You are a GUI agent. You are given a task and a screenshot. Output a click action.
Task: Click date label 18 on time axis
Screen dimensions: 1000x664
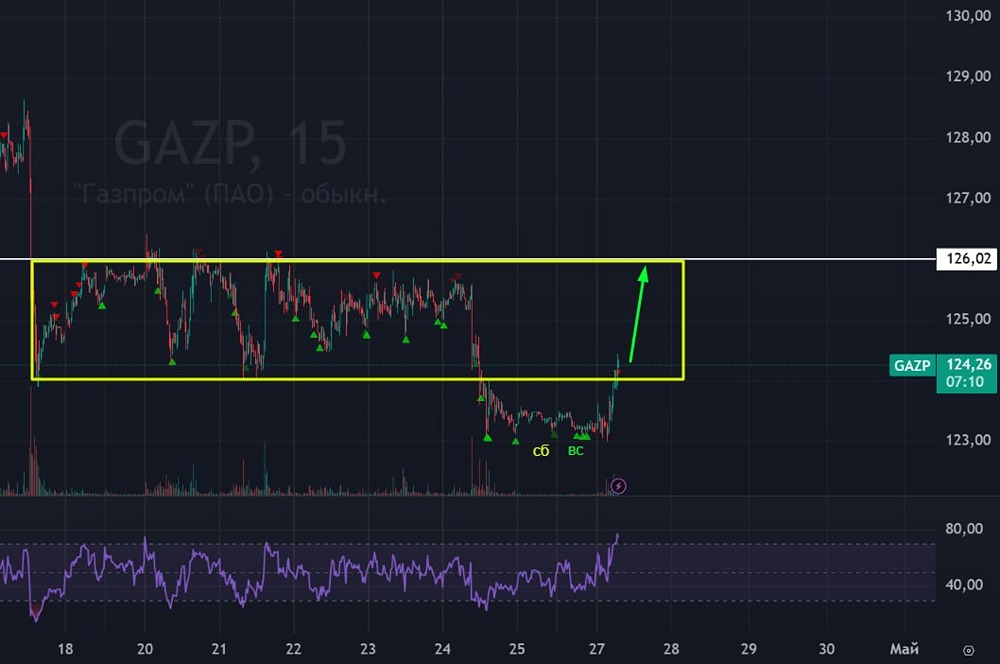tap(65, 649)
